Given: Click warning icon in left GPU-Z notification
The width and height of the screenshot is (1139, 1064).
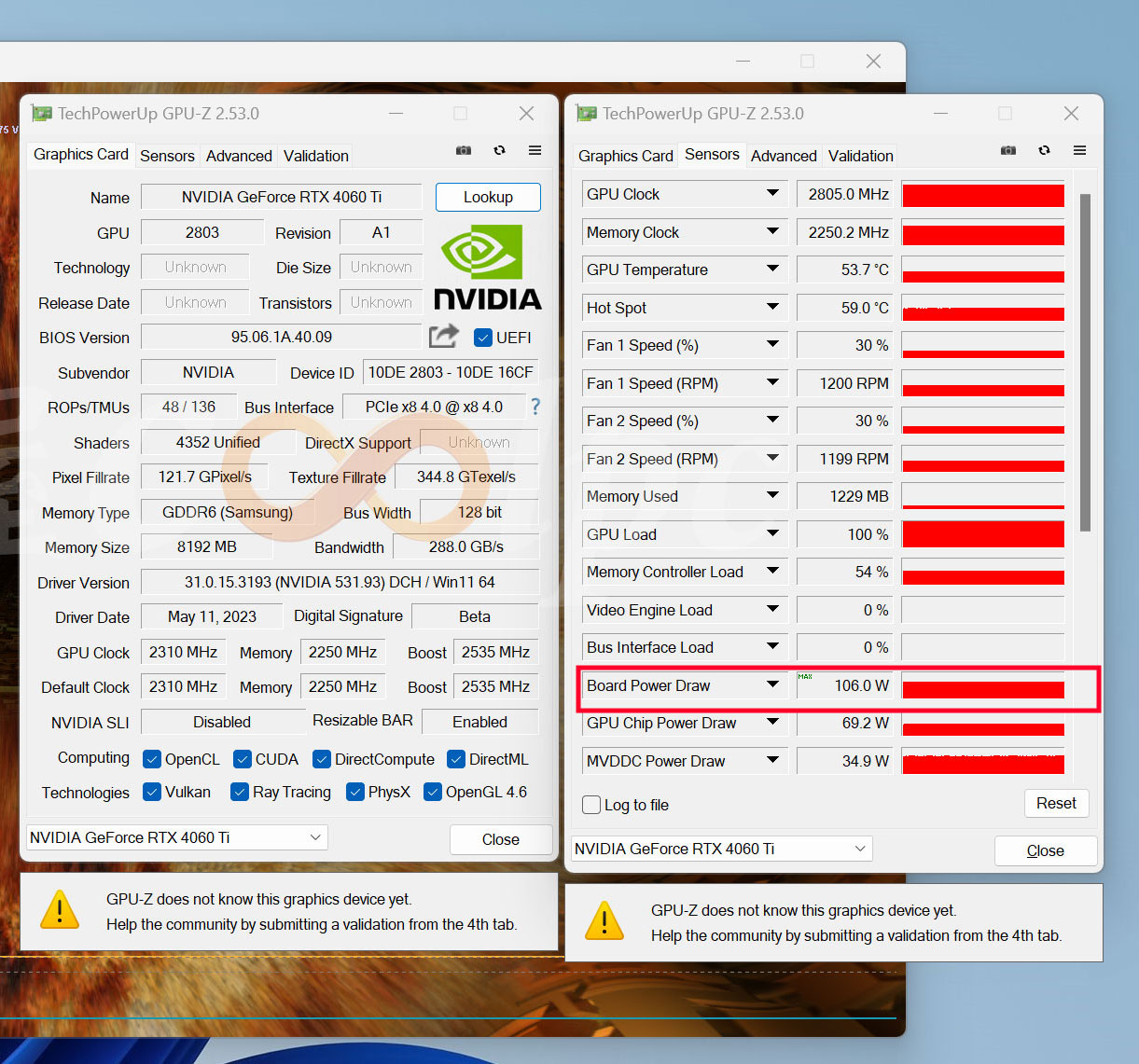Looking at the screenshot, I should click(60, 909).
